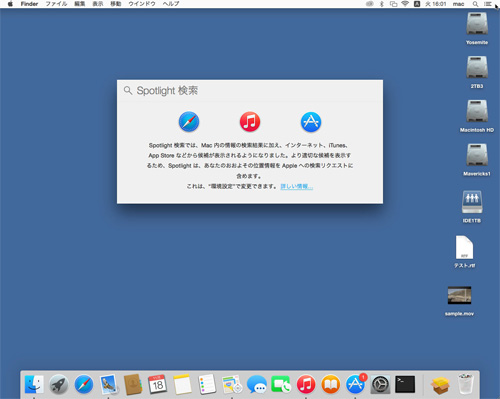Click the Wi-Fi status icon
Screen dimensions: 500x399
tap(405, 4)
